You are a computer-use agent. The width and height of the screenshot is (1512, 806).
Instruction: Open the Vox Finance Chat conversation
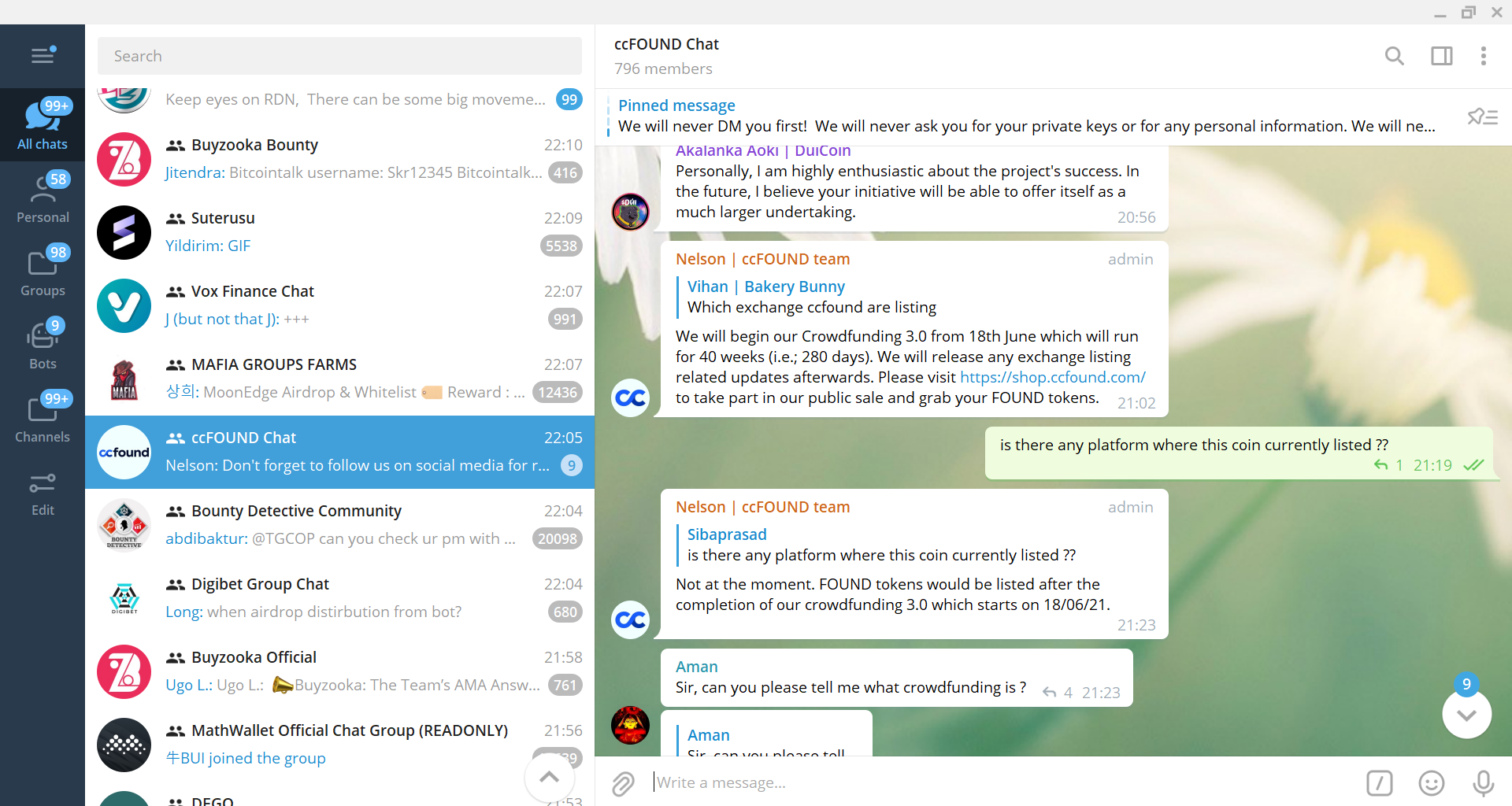pos(339,305)
